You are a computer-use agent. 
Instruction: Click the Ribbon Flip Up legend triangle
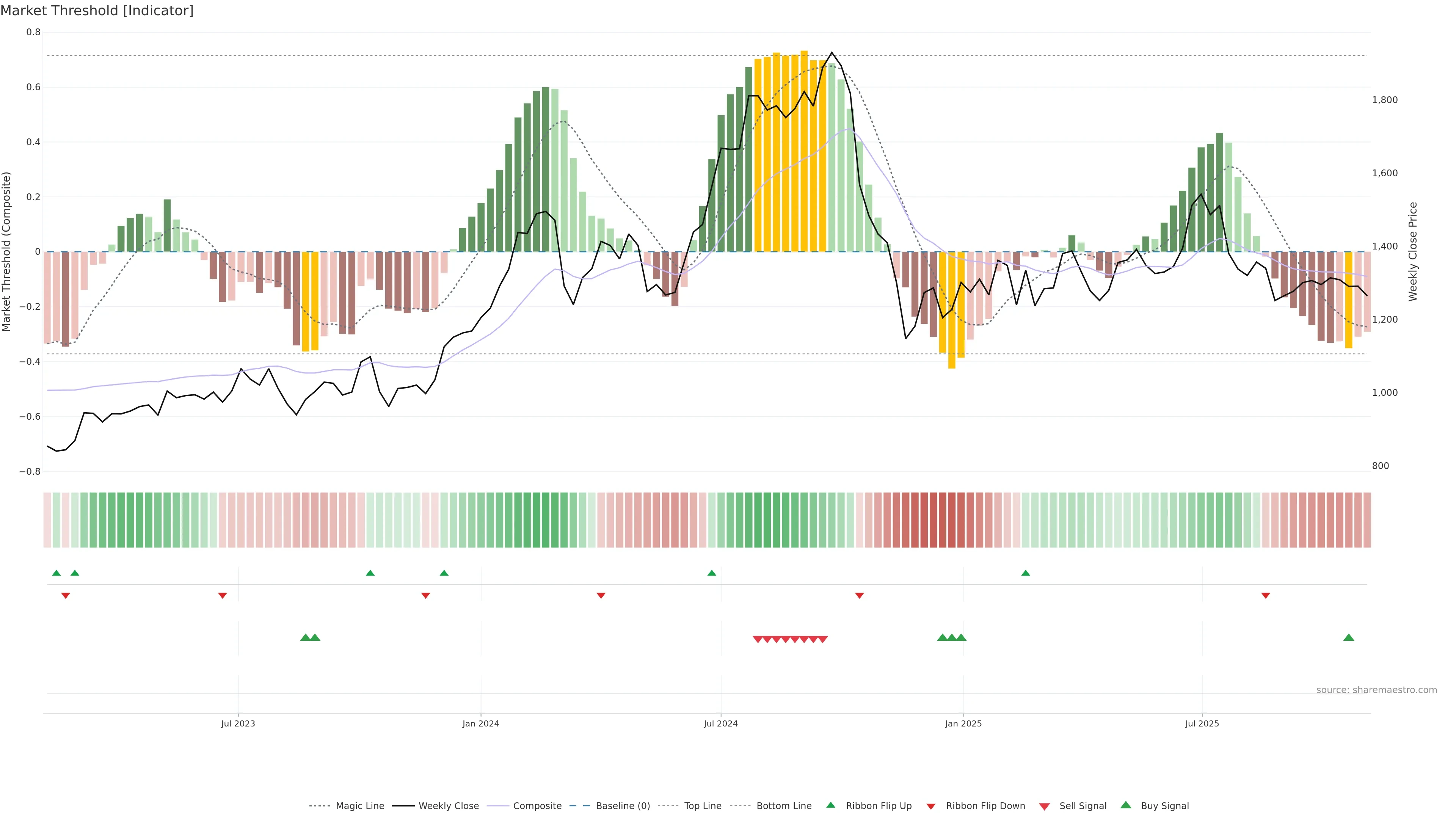[830, 805]
